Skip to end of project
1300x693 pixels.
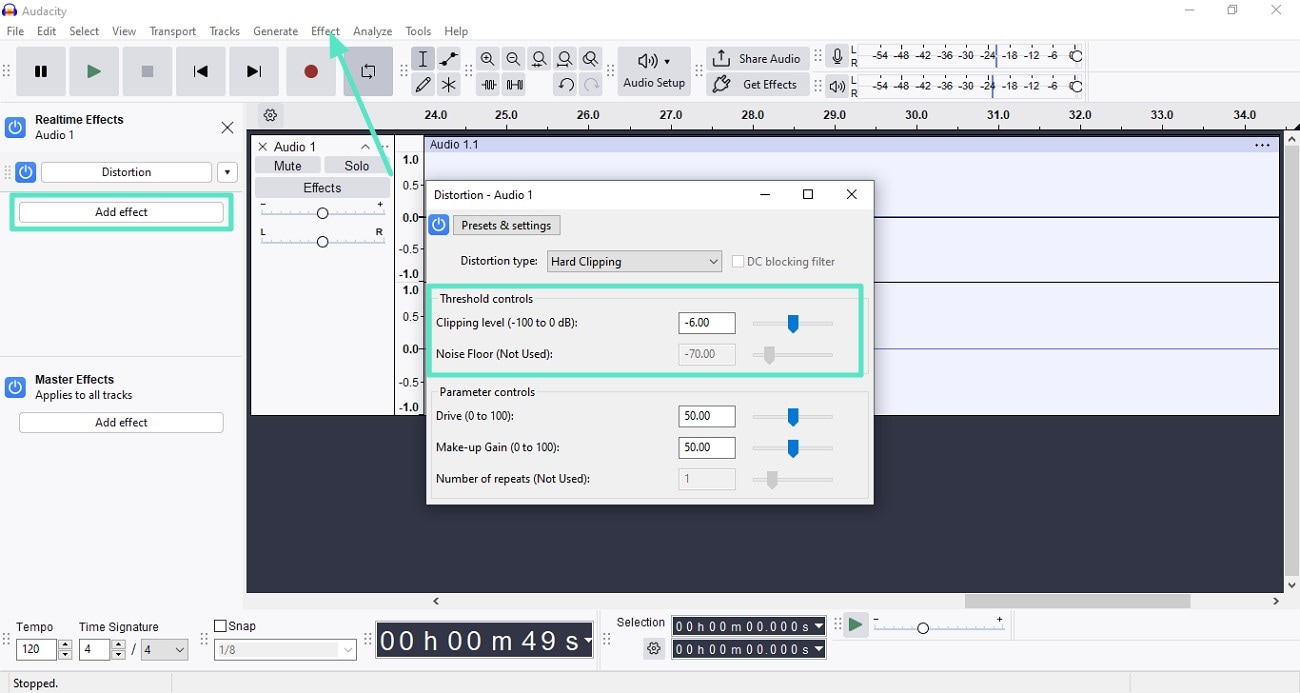[254, 71]
